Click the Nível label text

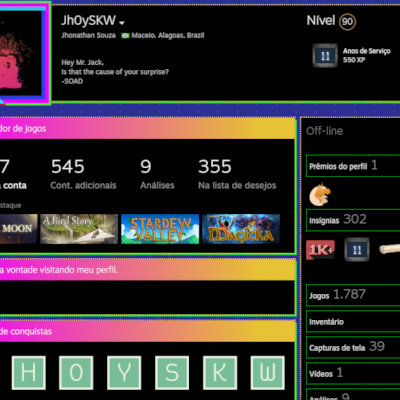(x=321, y=21)
